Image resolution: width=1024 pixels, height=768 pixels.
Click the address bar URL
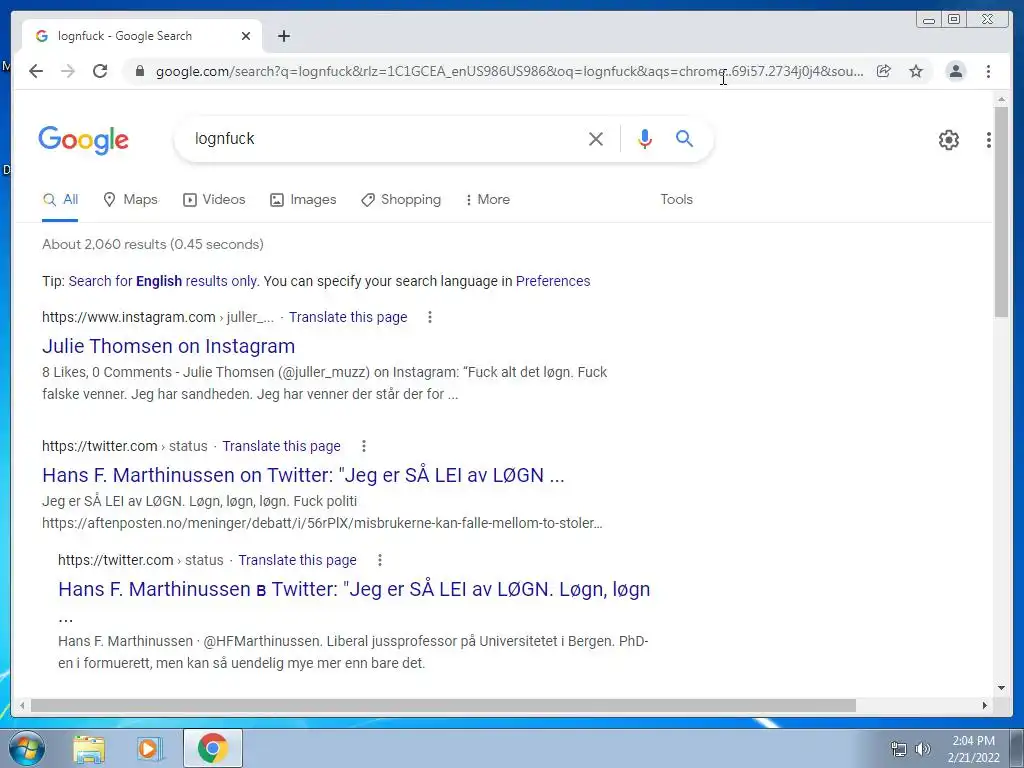509,71
